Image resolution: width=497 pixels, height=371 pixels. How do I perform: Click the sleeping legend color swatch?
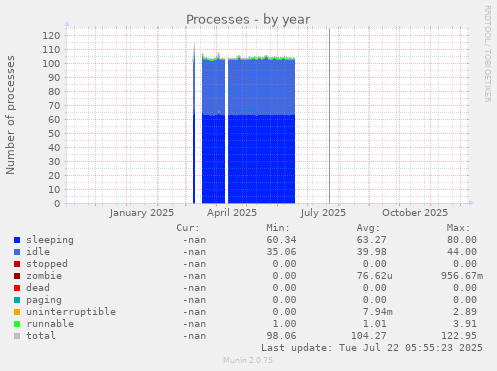click(x=17, y=240)
